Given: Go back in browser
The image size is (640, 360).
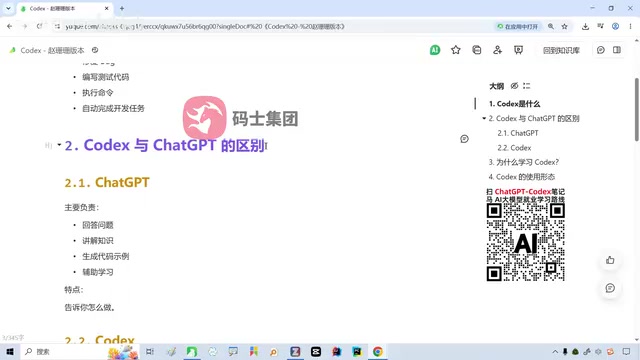Looking at the screenshot, I should pos(9,26).
